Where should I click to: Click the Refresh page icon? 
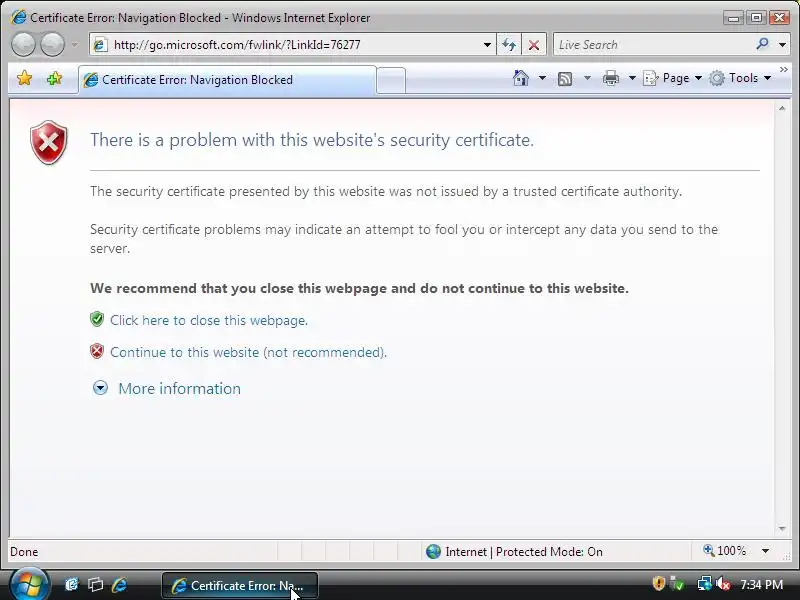point(509,45)
